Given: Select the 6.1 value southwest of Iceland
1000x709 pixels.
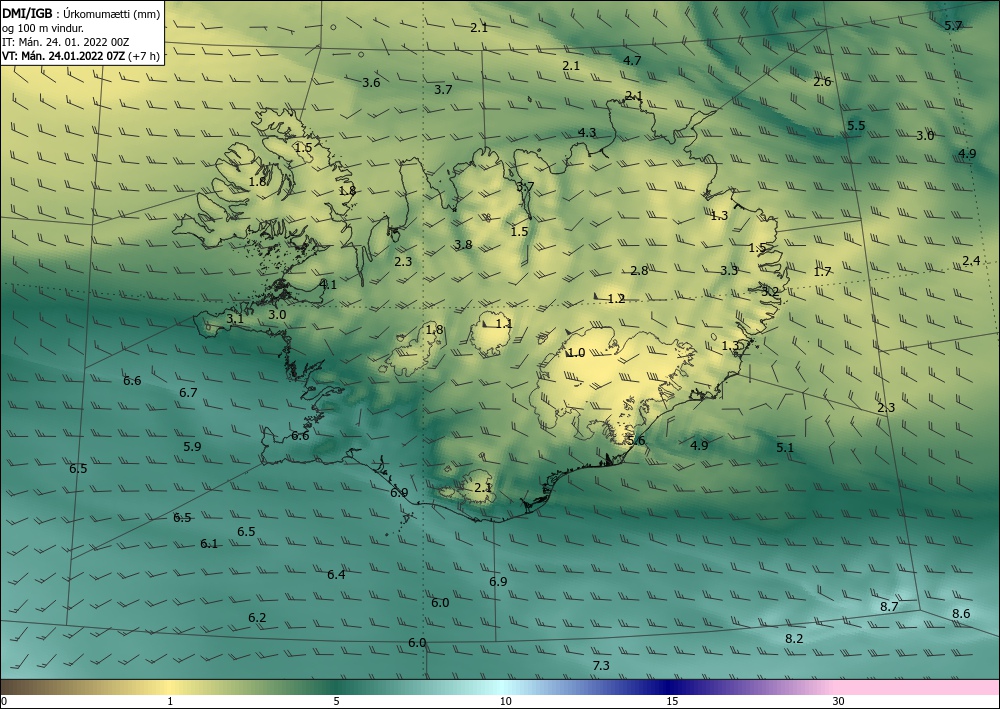Looking at the screenshot, I should coord(209,544).
